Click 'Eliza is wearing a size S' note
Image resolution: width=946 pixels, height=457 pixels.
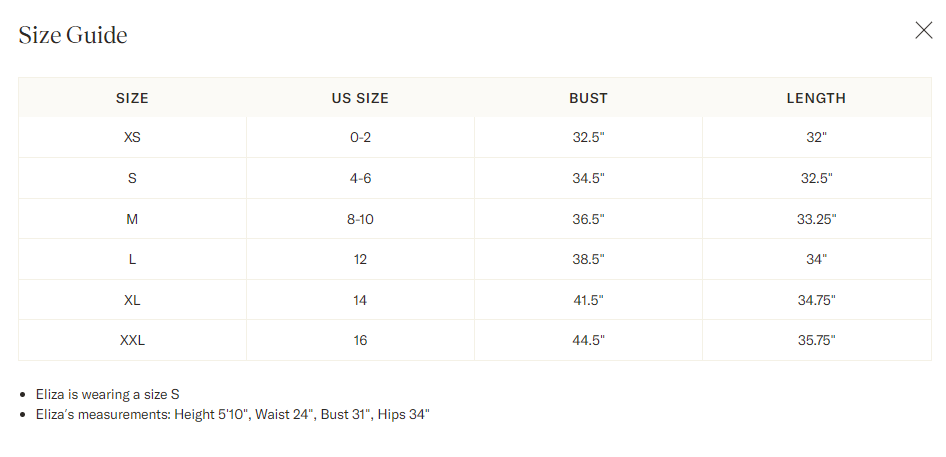coord(107,394)
